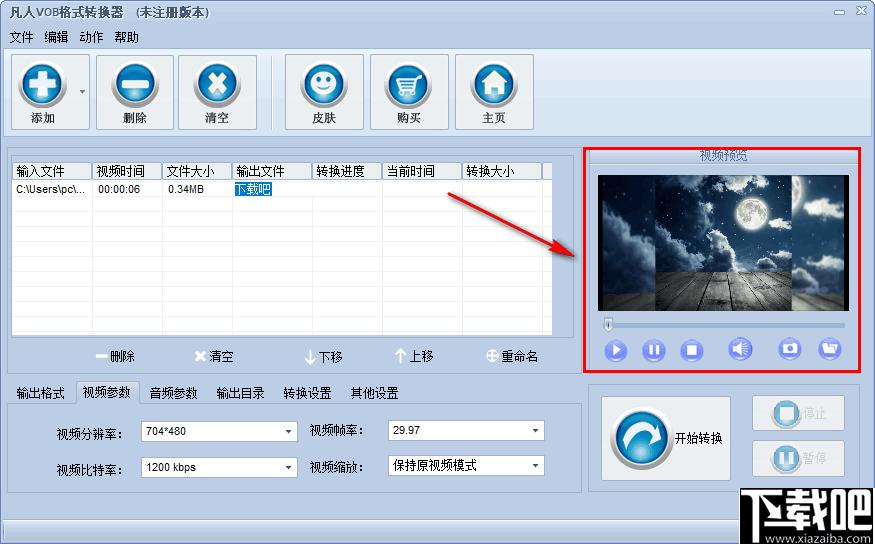Click the 购买 shopping cart button

click(x=409, y=92)
